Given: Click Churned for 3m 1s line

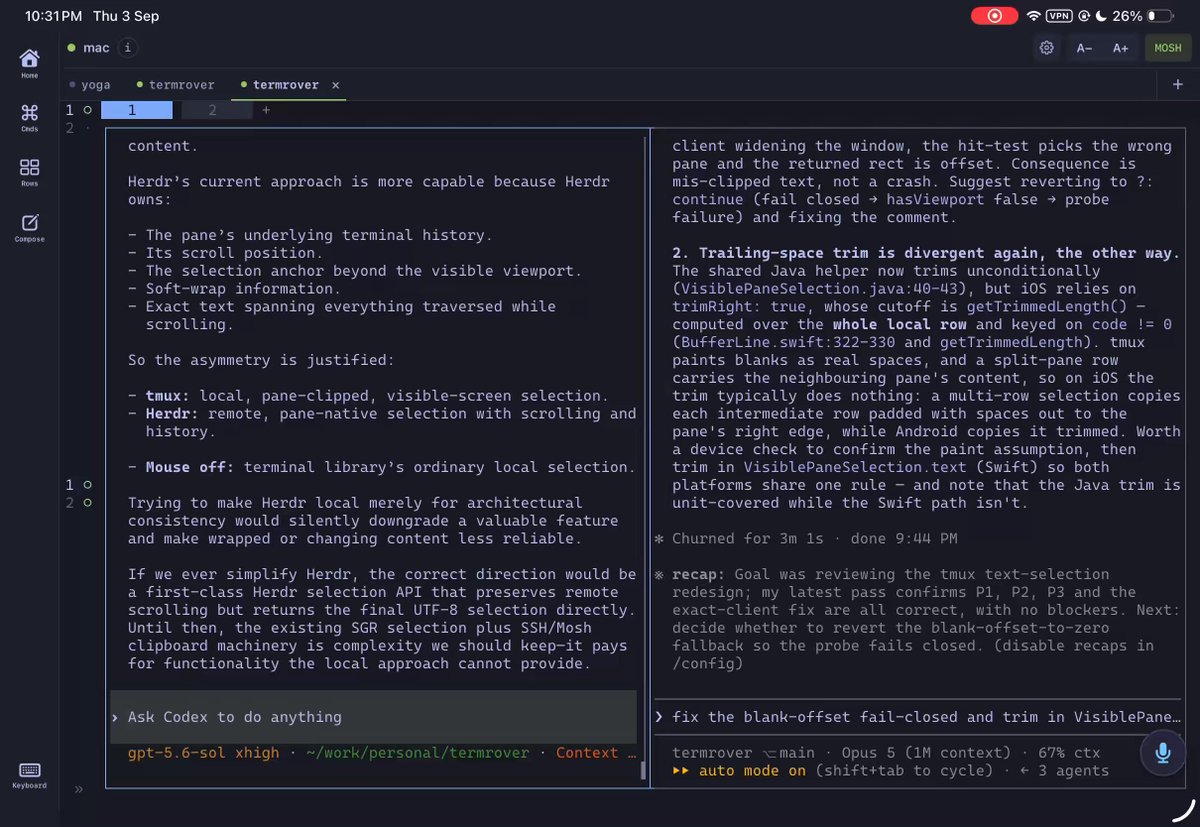Looking at the screenshot, I should click(805, 538).
